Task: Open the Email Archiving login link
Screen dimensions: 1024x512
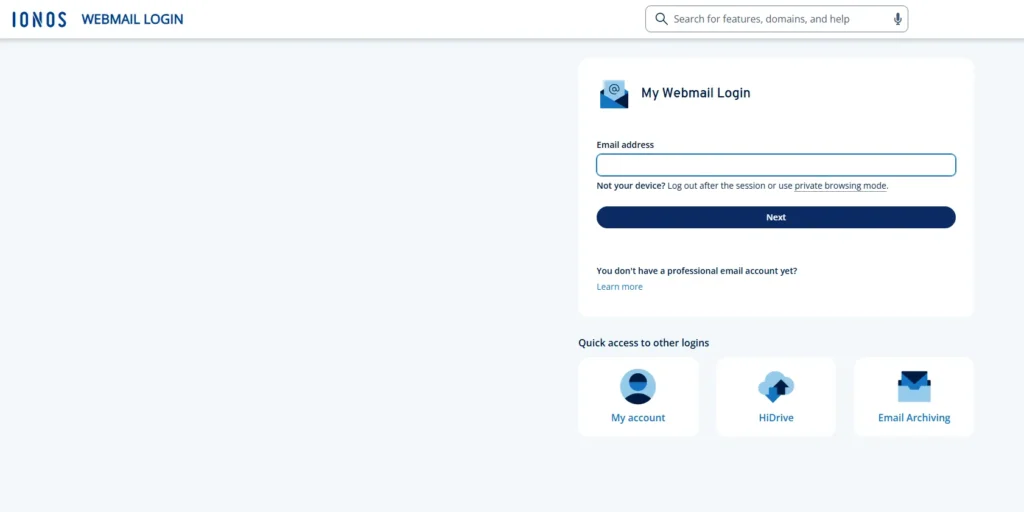Action: tap(914, 418)
